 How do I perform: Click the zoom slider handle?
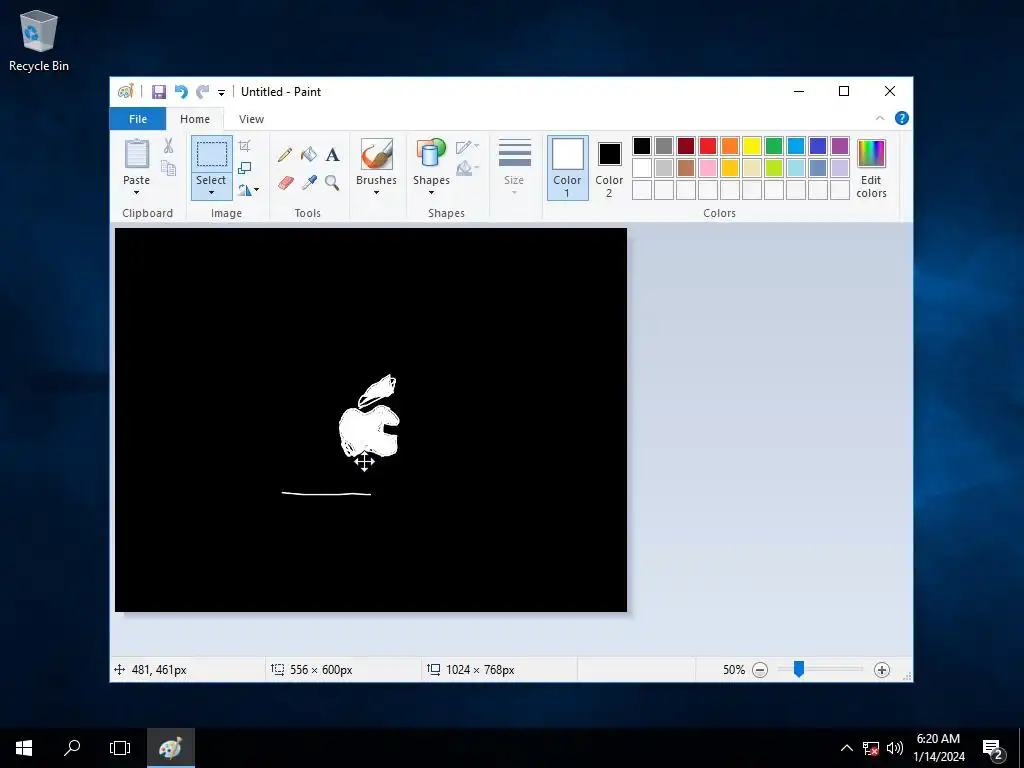click(799, 669)
